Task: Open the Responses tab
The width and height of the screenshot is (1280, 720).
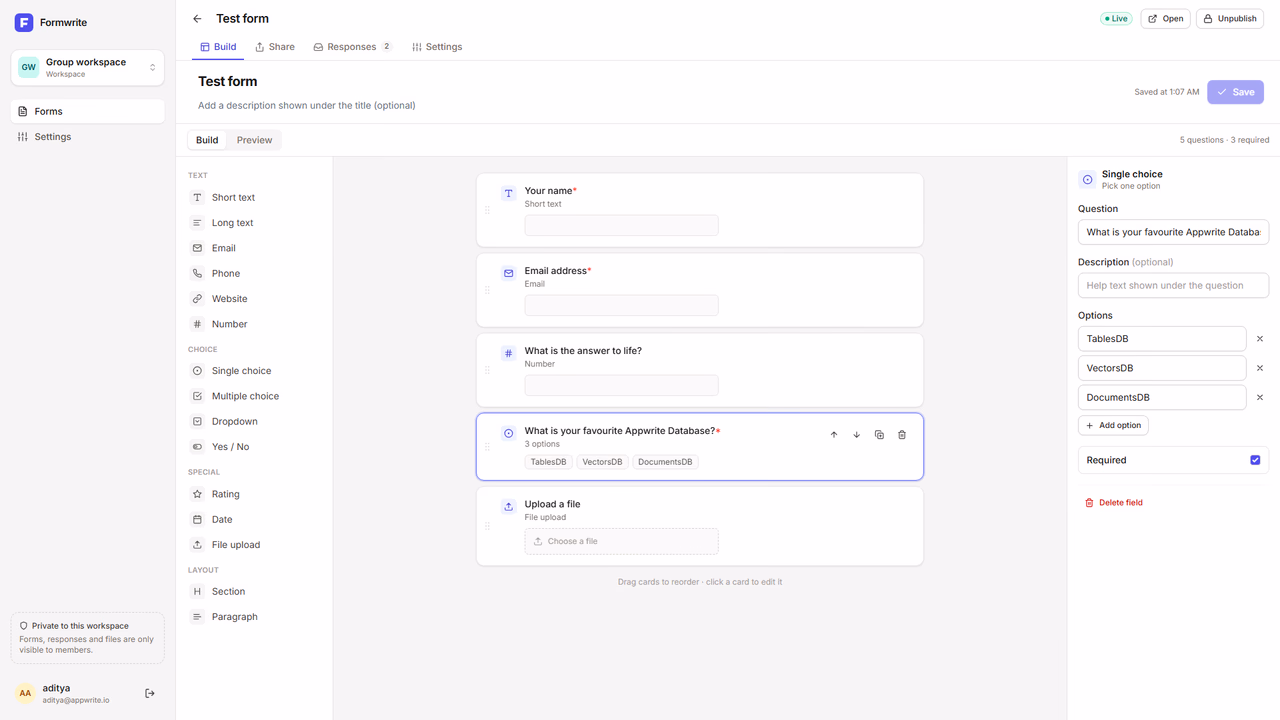Action: tap(352, 47)
